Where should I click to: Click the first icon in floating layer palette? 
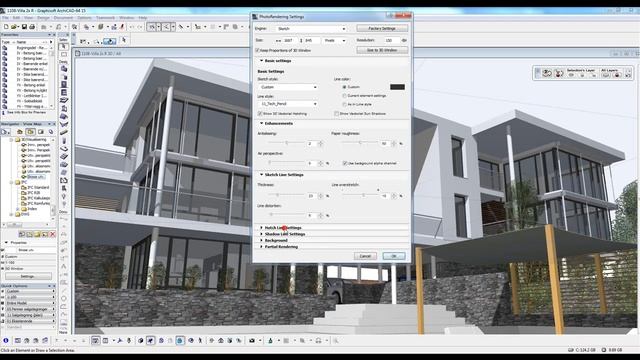pos(547,73)
